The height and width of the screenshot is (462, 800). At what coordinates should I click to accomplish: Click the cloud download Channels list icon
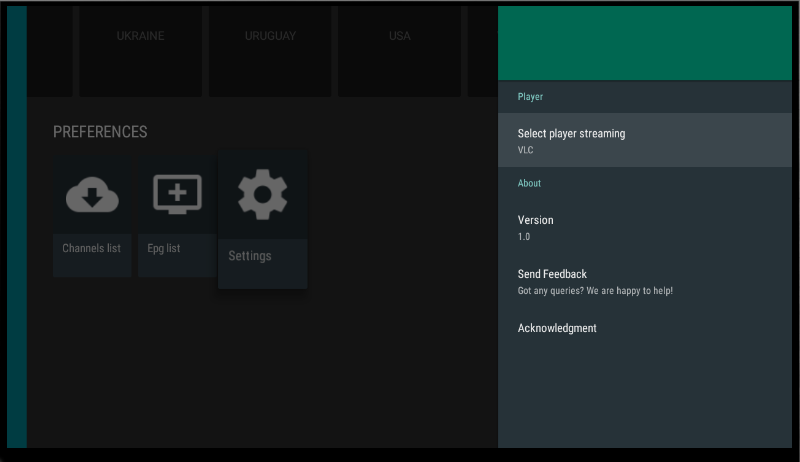click(92, 194)
